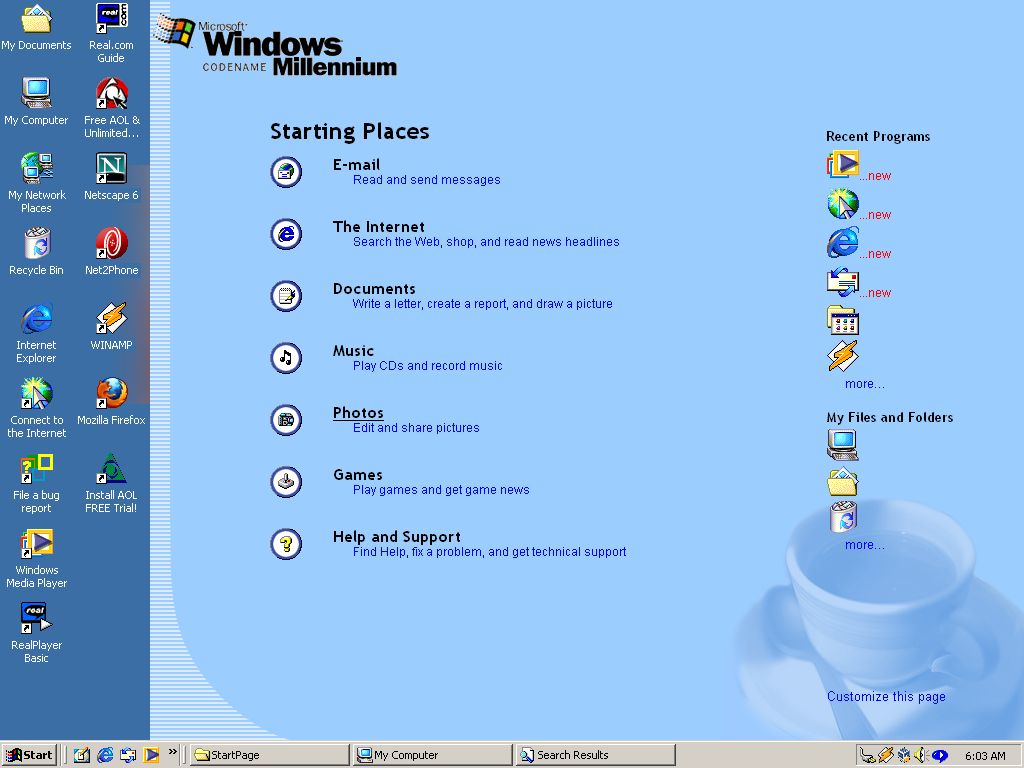The width and height of the screenshot is (1024, 768).
Task: Open the Photos icon
Action: (286, 419)
